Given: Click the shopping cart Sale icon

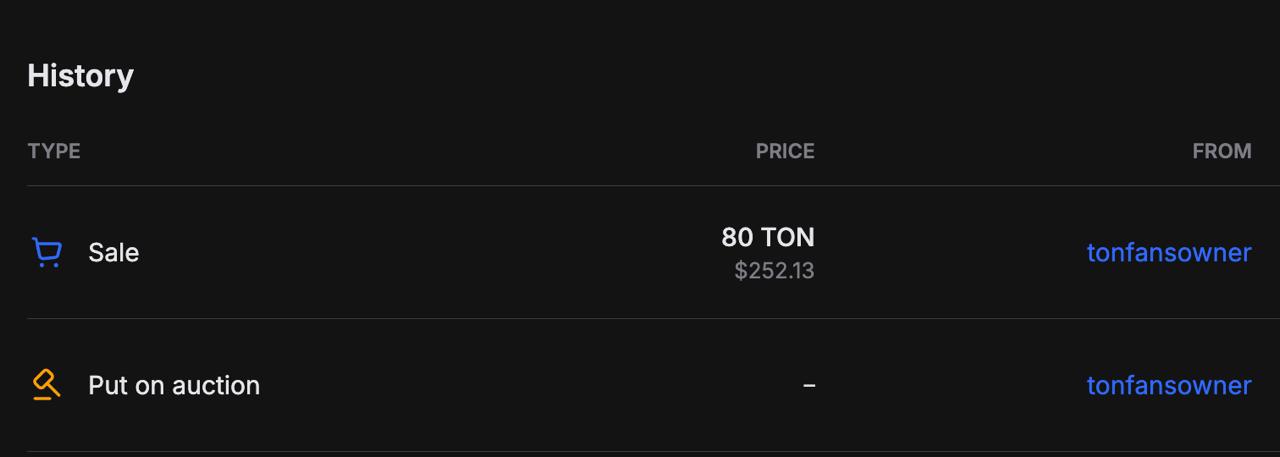Looking at the screenshot, I should click(x=47, y=252).
